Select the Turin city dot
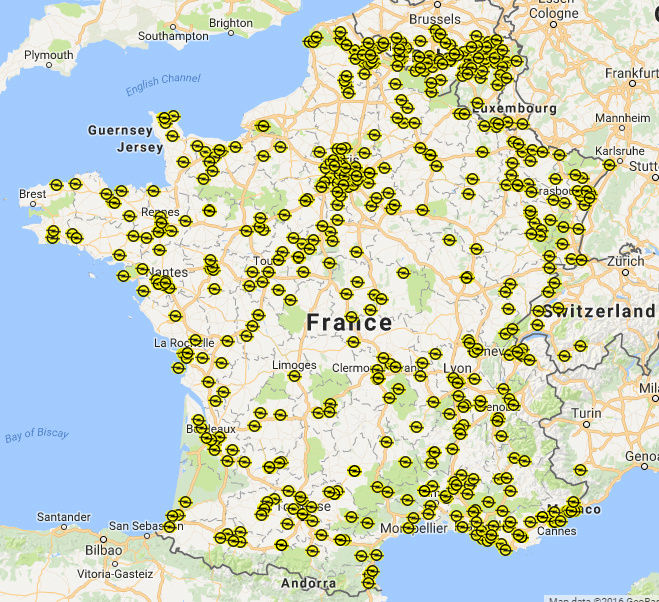Screen dimensions: 659x602 (586, 425)
